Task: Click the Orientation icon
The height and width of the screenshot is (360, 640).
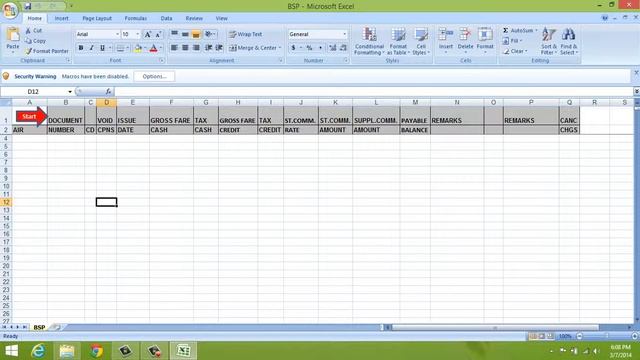Action: point(209,34)
